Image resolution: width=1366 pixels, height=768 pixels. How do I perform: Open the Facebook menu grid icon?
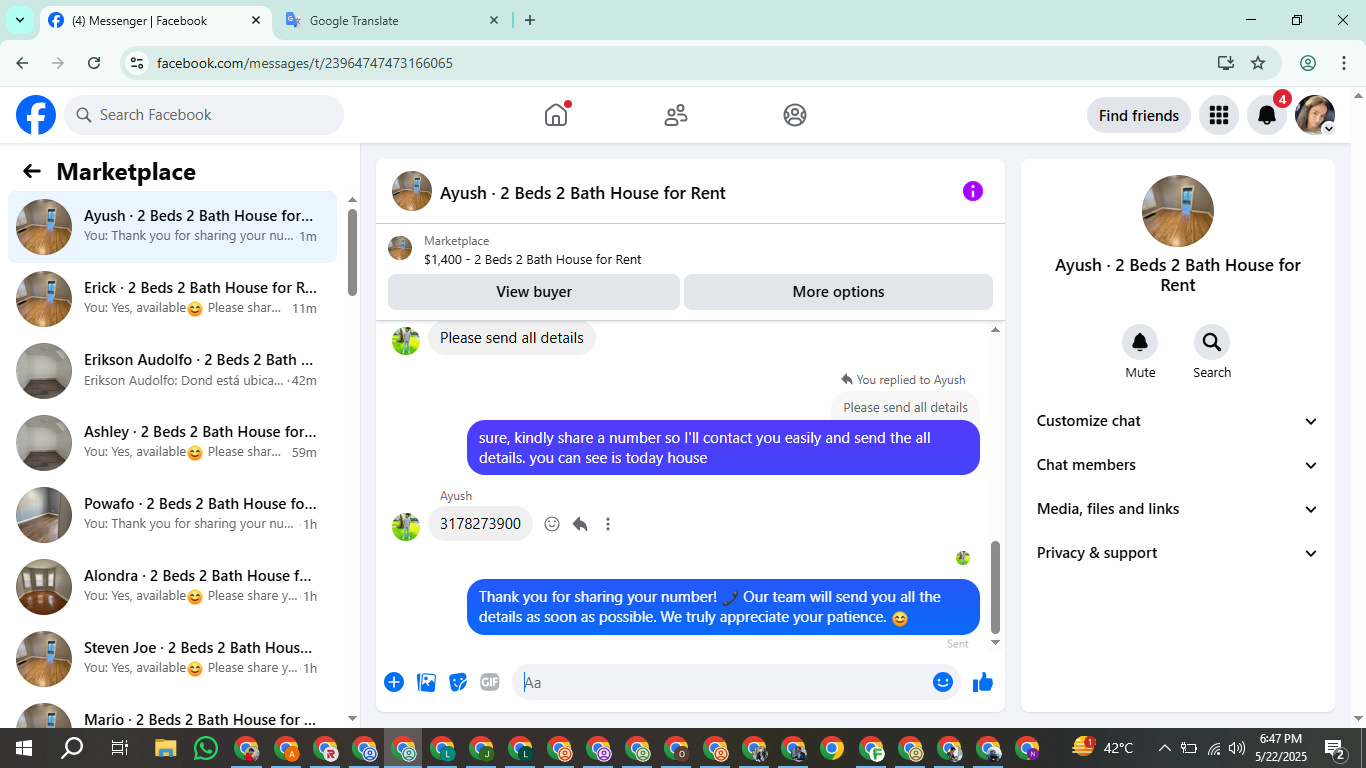(x=1218, y=115)
